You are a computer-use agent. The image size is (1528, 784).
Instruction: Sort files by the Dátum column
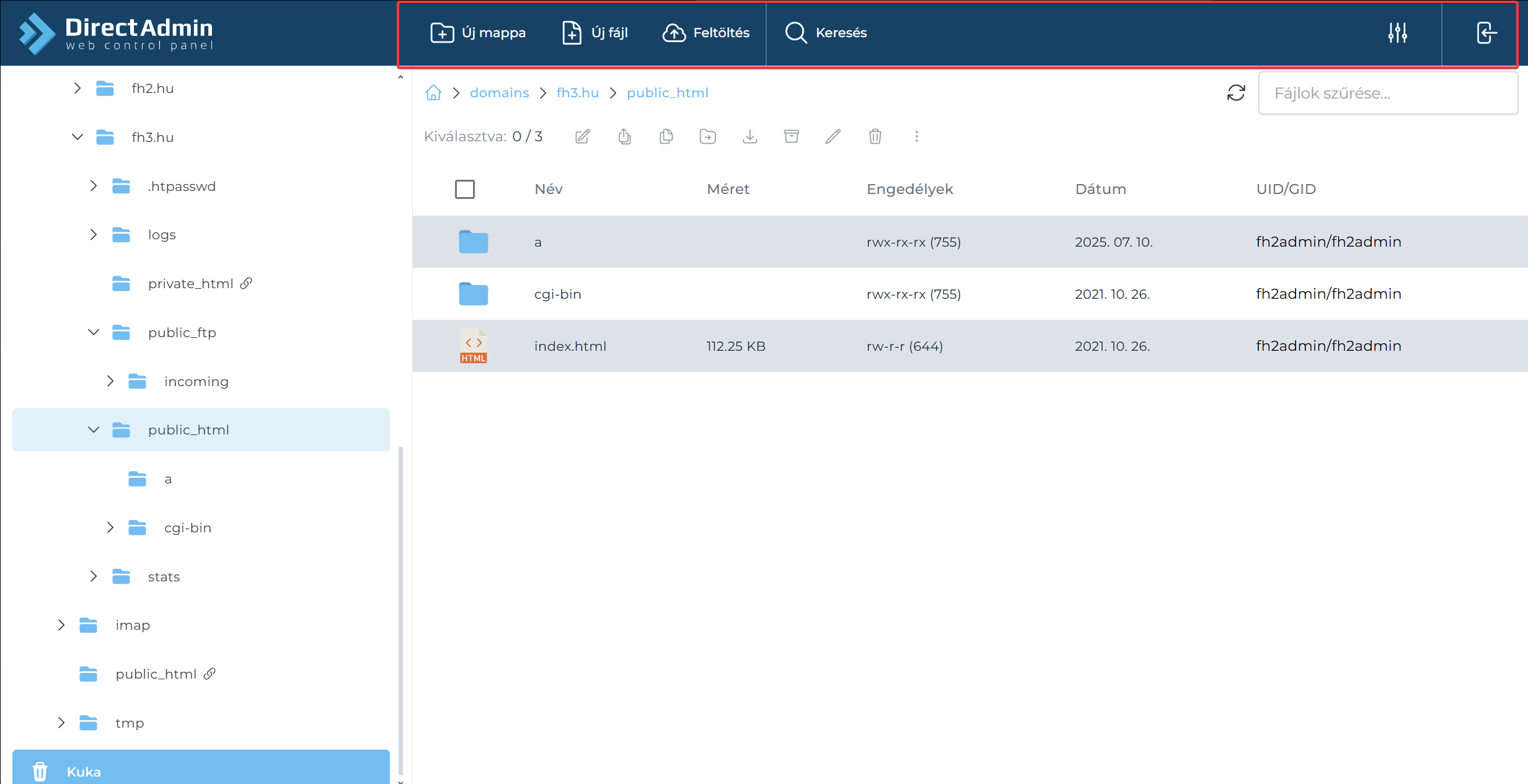coord(1101,189)
